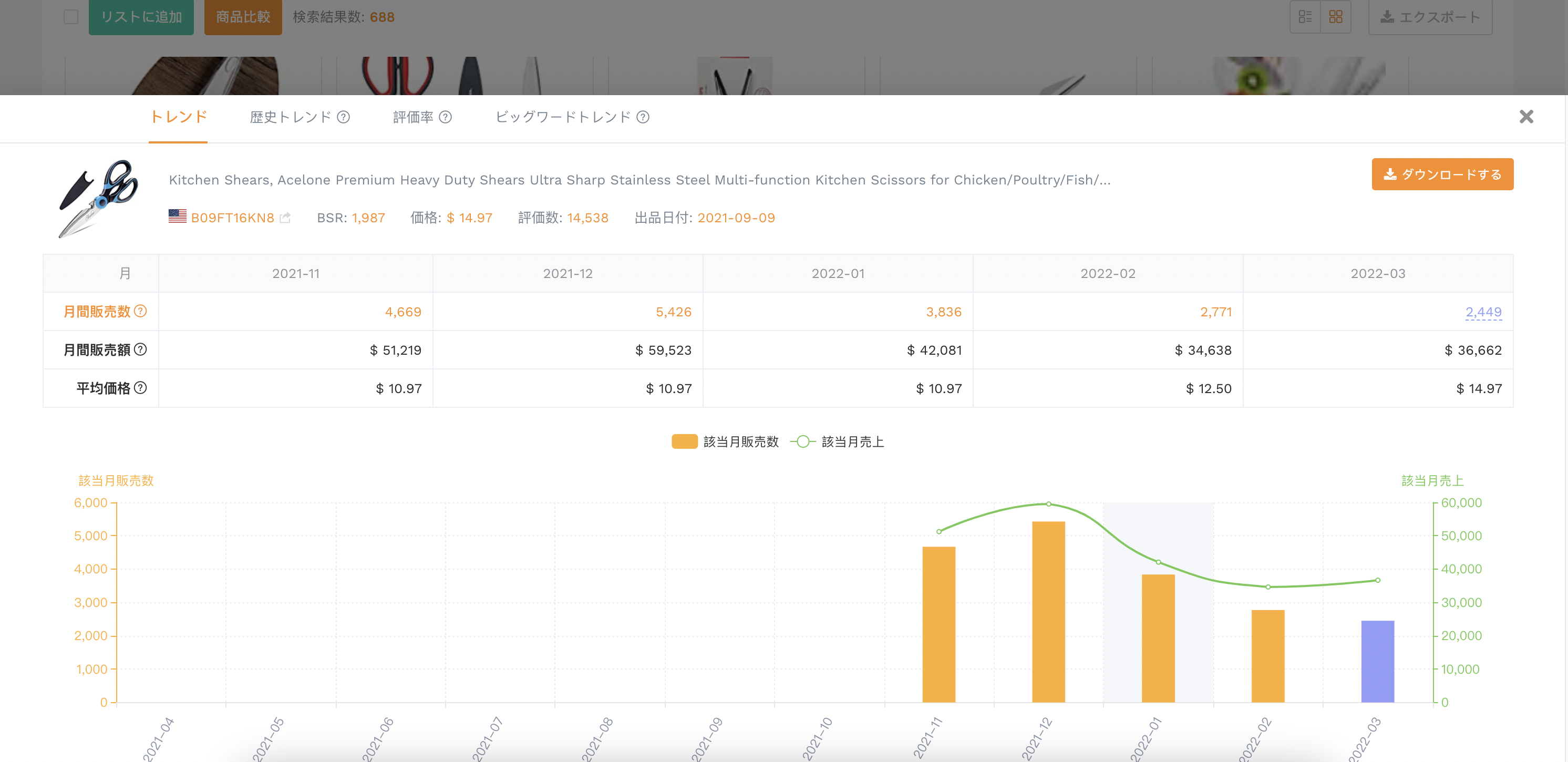Click help icon next to 平均価格
Image resolution: width=1568 pixels, height=762 pixels.
click(140, 388)
